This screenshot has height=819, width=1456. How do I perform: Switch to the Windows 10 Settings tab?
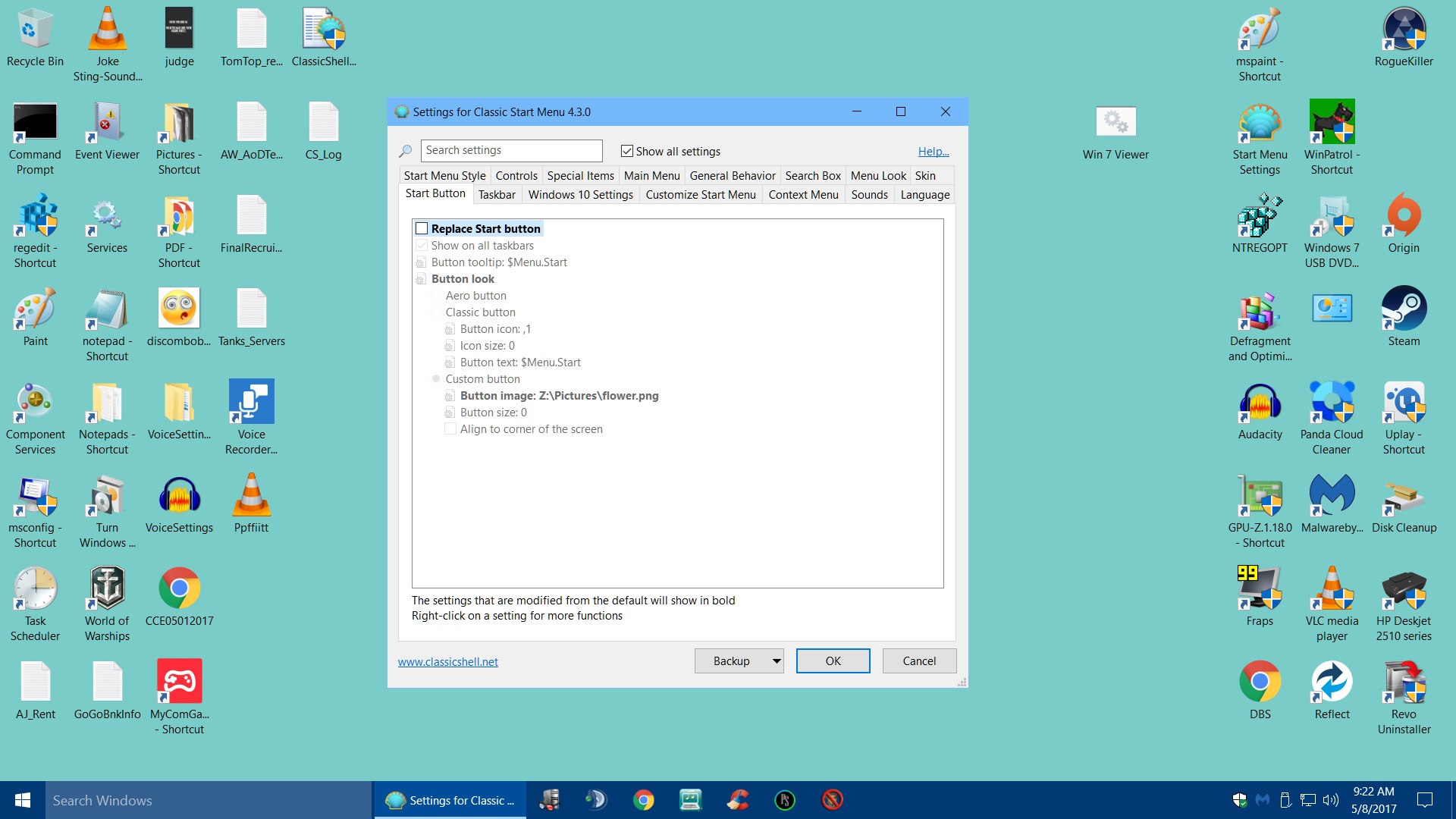tap(580, 195)
